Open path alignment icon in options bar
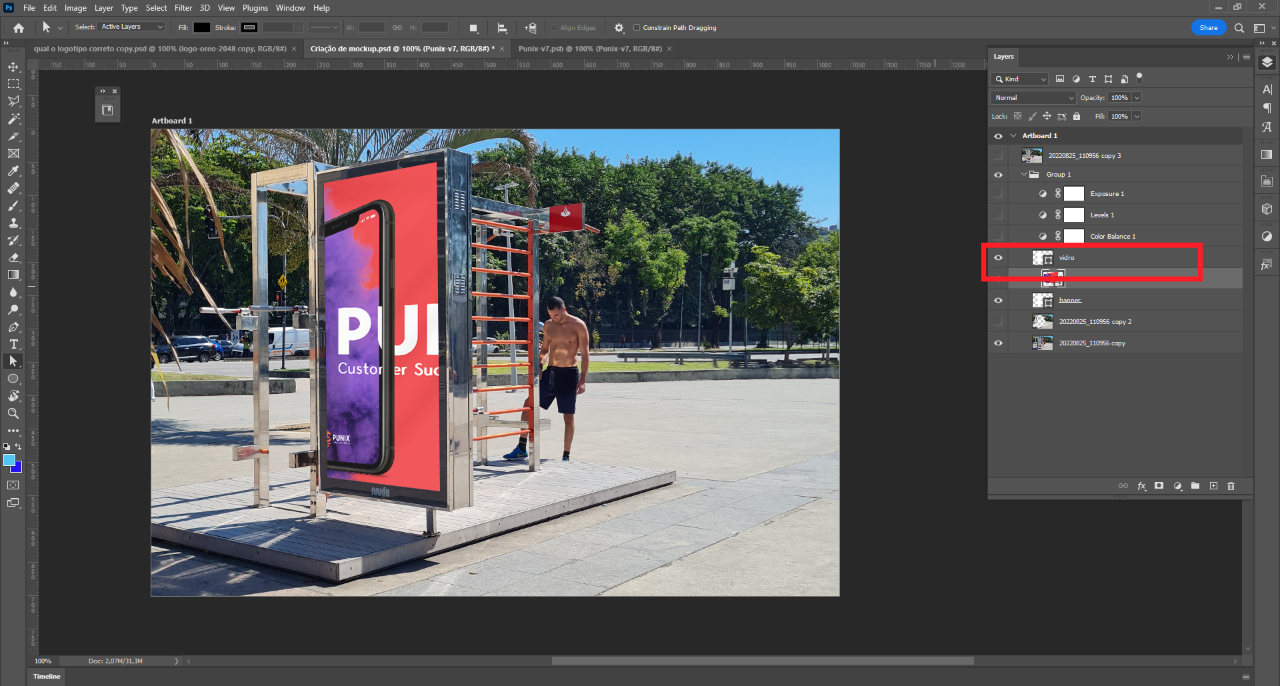Viewport: 1280px width, 686px height. pyautogui.click(x=502, y=28)
